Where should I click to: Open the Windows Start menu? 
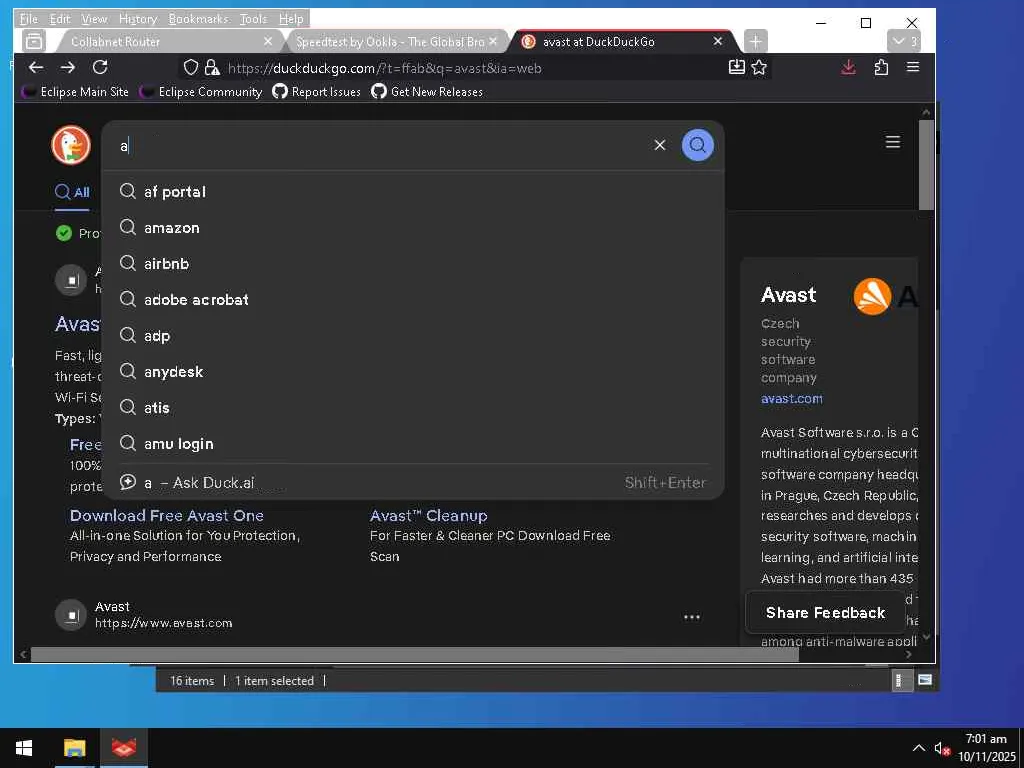(24, 748)
